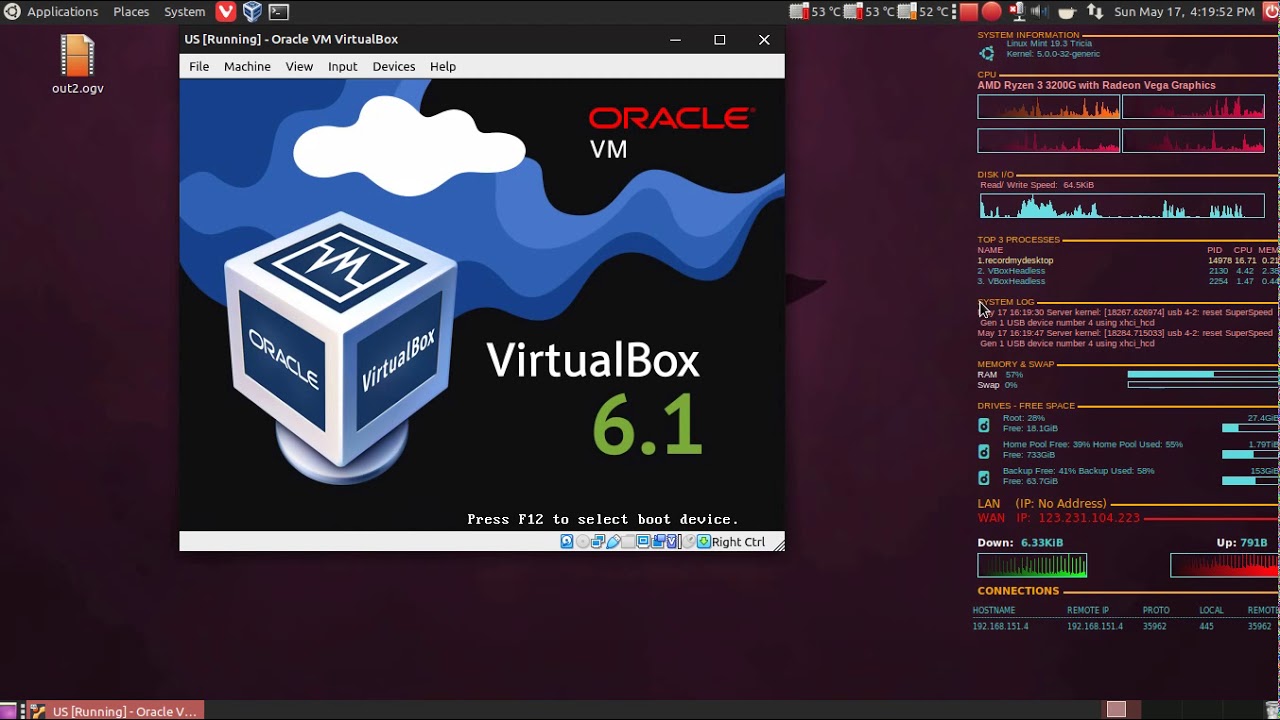Open out2.ogv file on desktop
Screen dimensions: 1280x720
[x=77, y=65]
